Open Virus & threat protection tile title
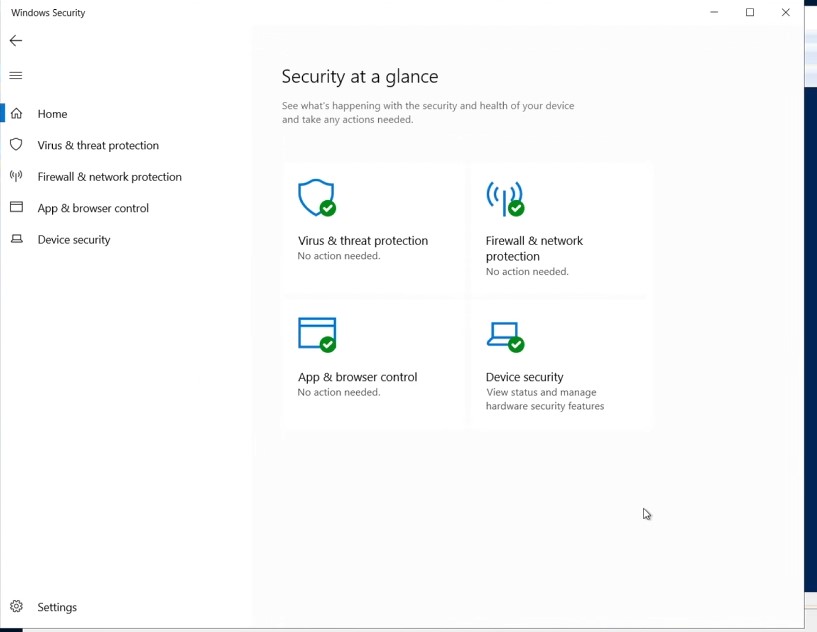 [363, 241]
